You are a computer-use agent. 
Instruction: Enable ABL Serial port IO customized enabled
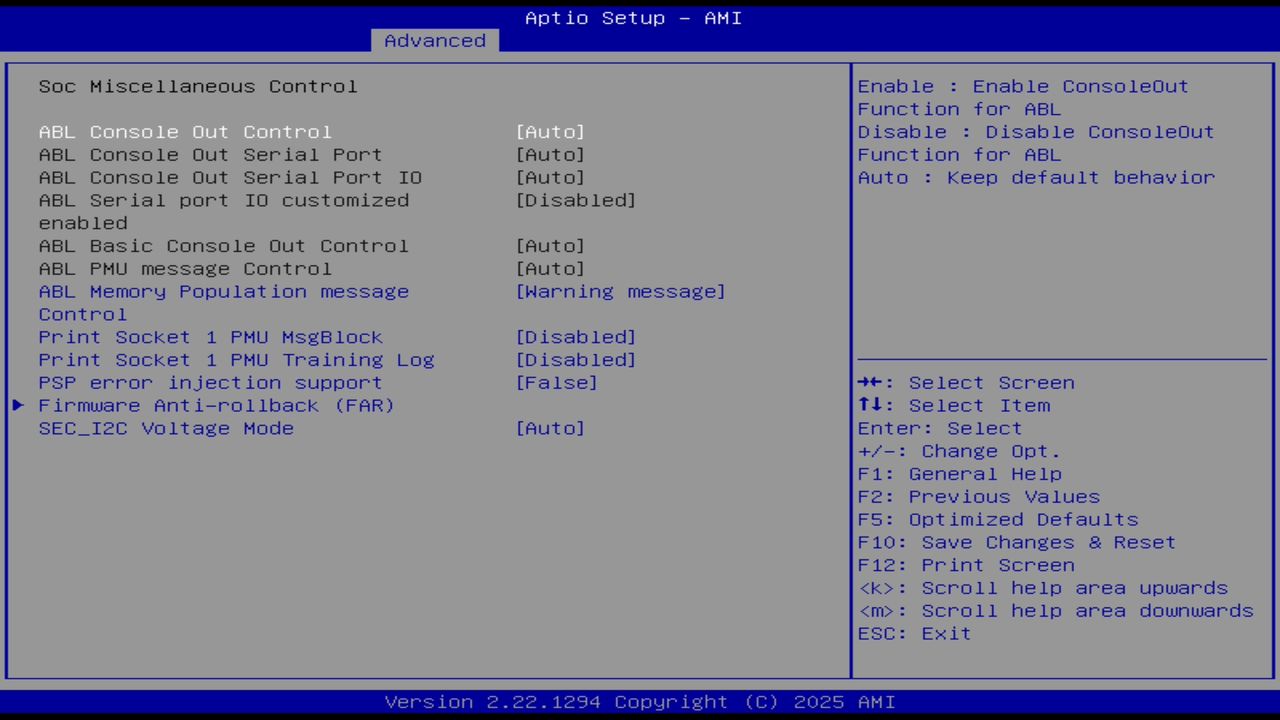click(224, 200)
